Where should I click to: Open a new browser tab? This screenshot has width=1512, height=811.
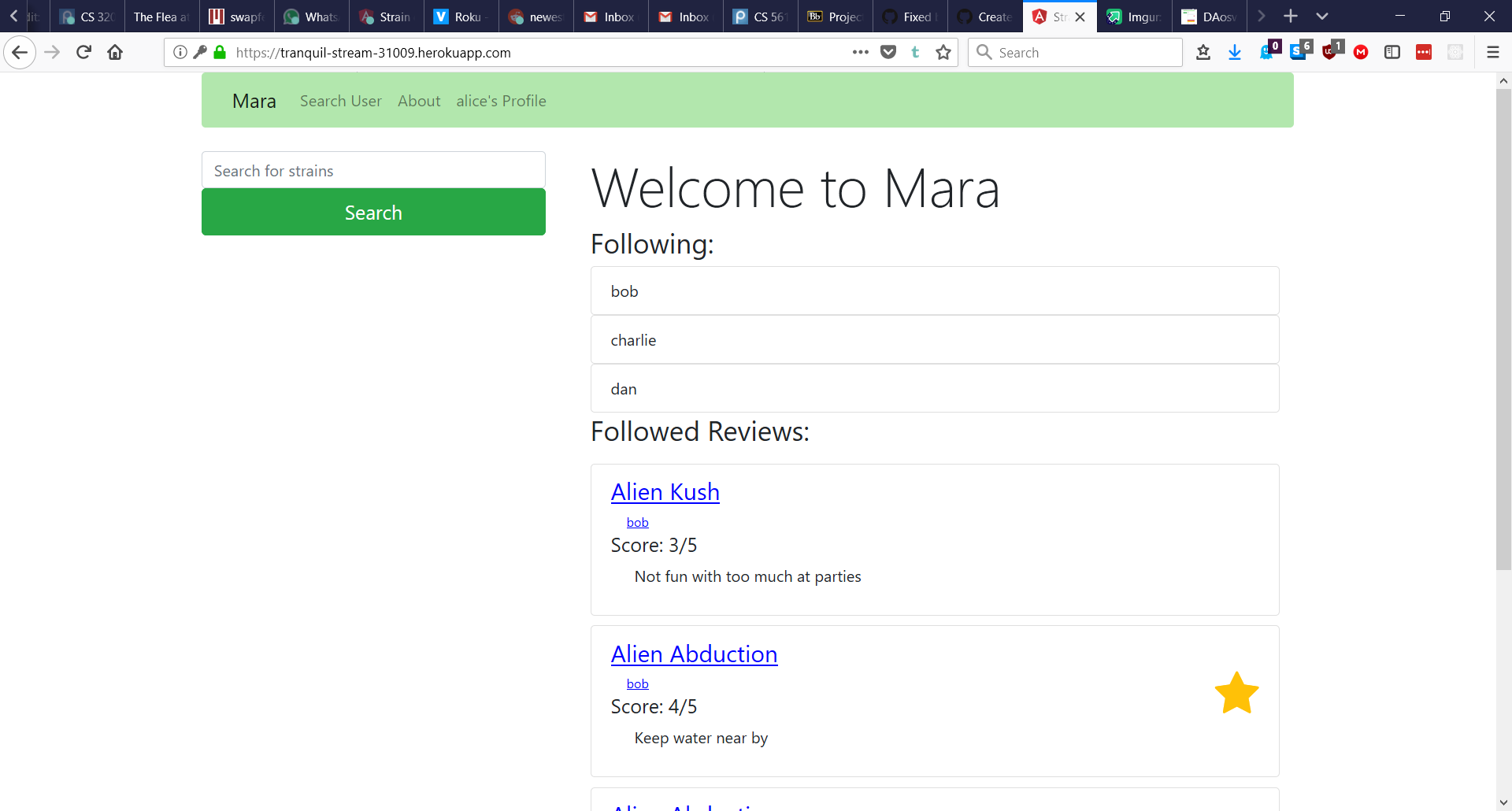click(x=1290, y=17)
